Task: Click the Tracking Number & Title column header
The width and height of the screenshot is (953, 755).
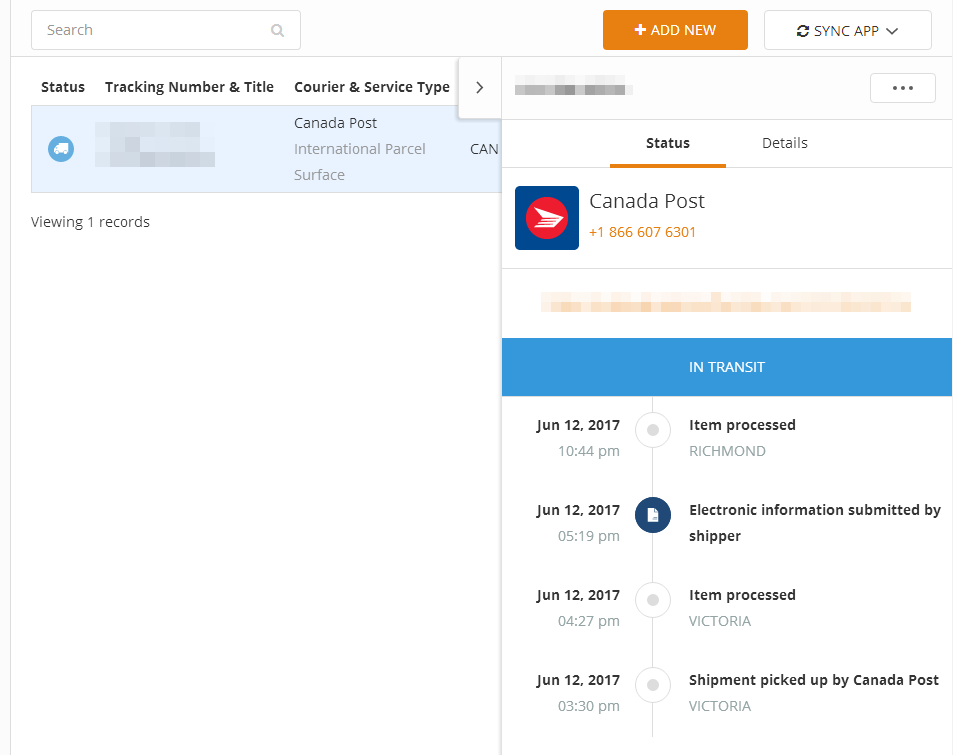Action: 190,87
